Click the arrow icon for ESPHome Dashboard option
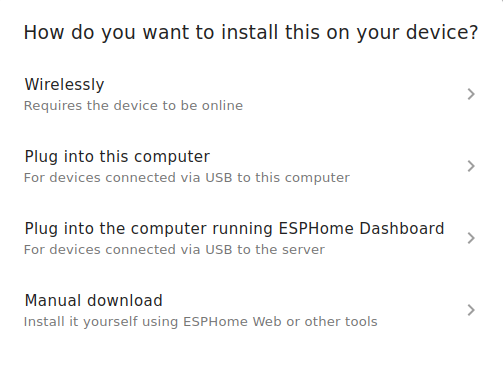The width and height of the screenshot is (503, 370). [471, 238]
